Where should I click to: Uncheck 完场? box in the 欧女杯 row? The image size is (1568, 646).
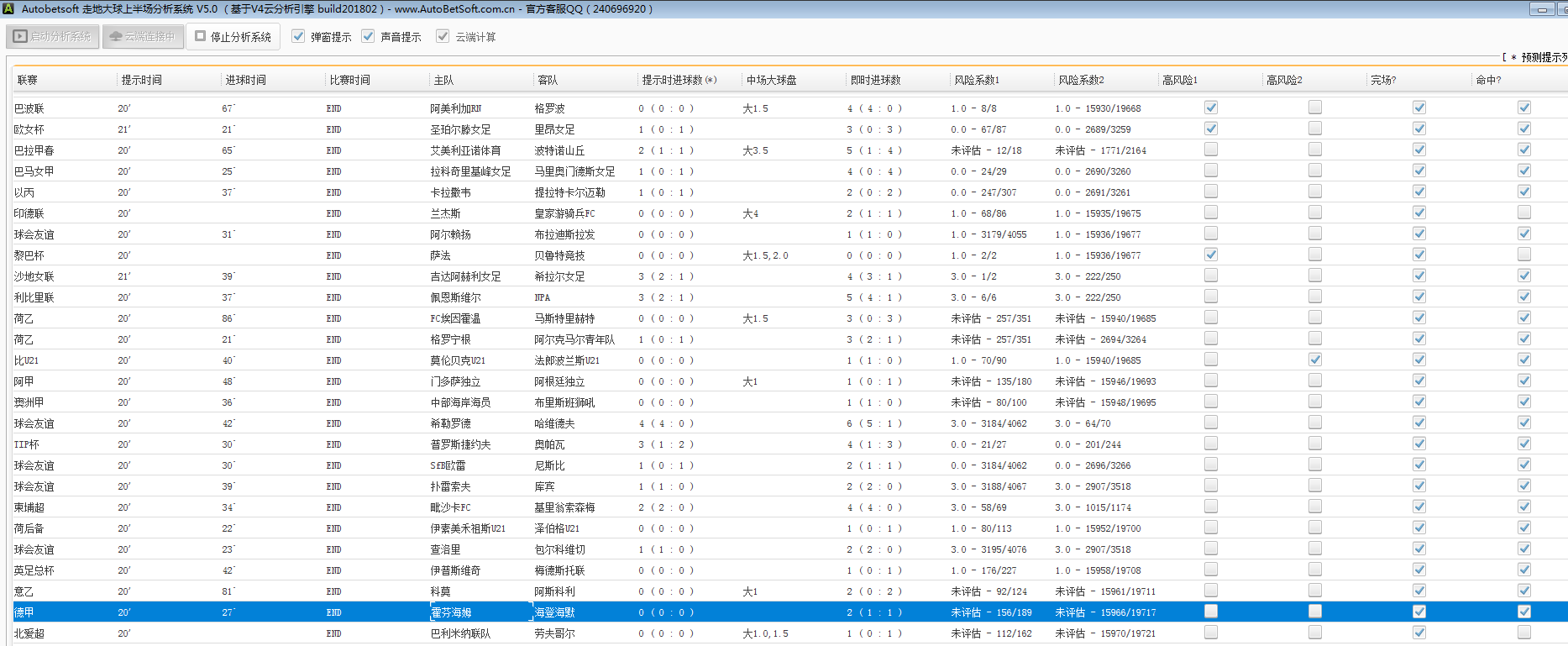(1419, 129)
